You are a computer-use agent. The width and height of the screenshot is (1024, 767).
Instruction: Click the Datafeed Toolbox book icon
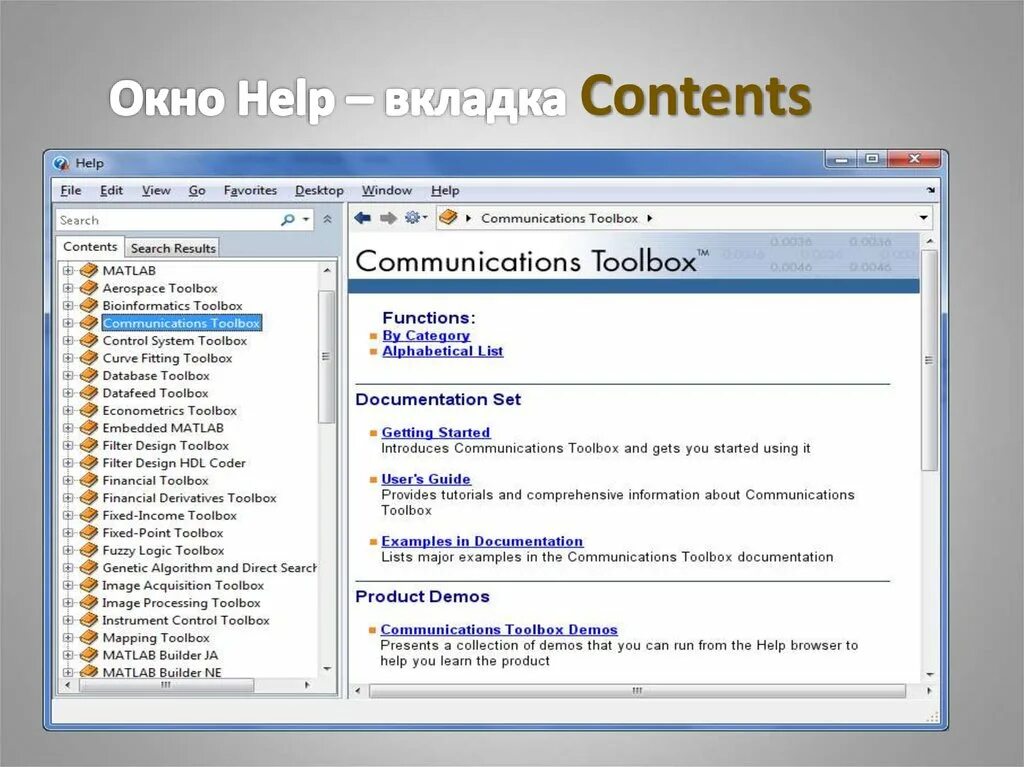tap(88, 393)
